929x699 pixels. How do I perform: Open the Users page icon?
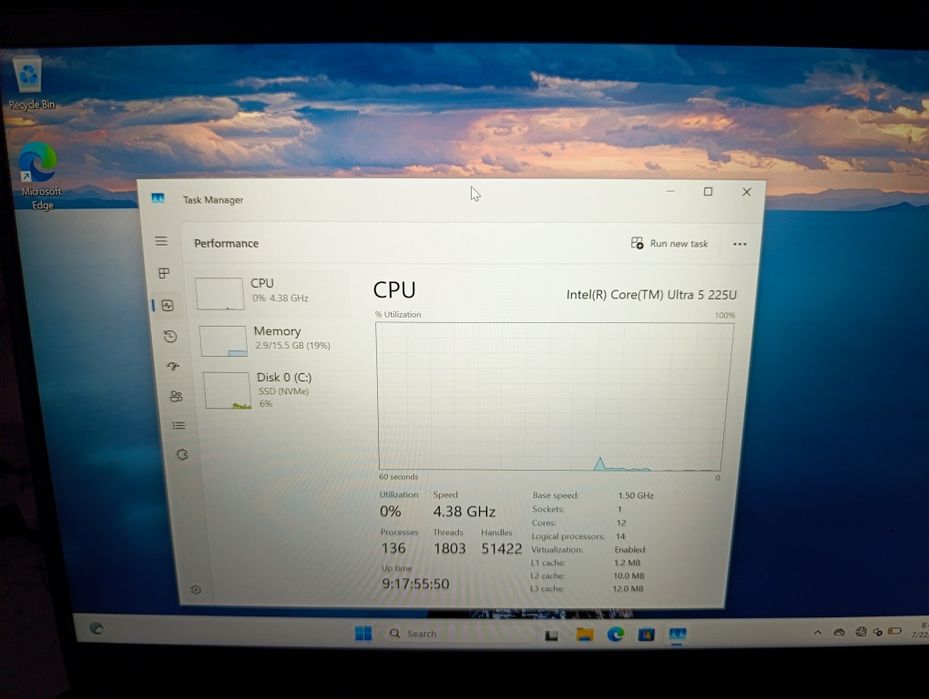coord(176,396)
